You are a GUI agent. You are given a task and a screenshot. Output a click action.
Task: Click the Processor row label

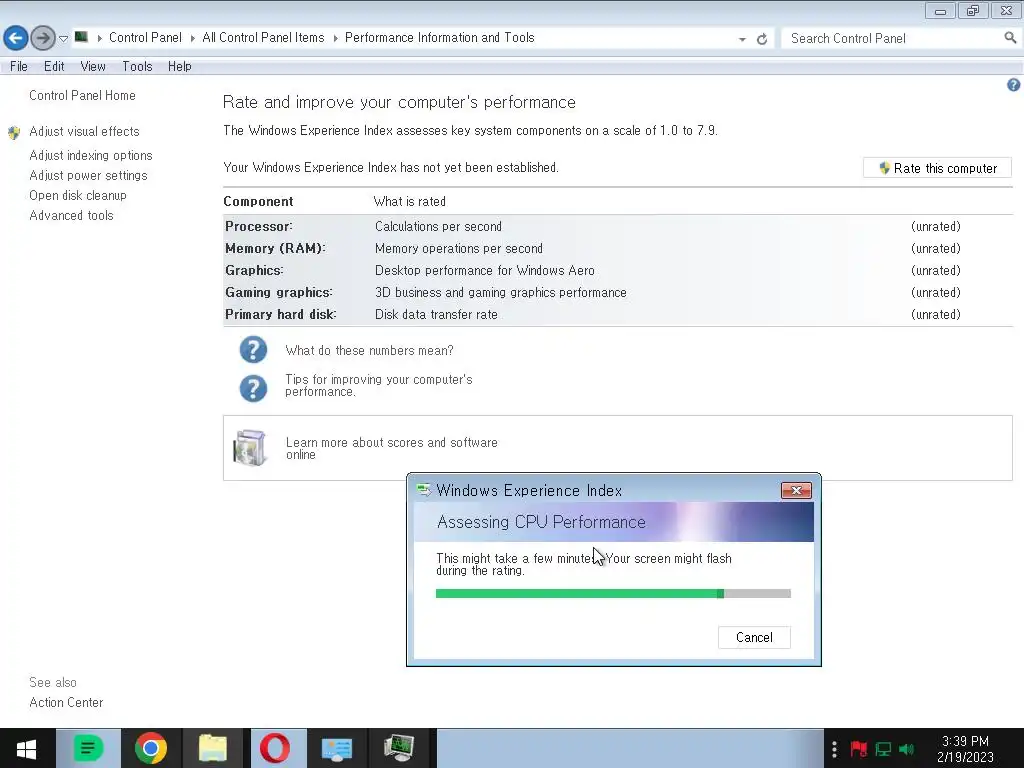pyautogui.click(x=259, y=227)
